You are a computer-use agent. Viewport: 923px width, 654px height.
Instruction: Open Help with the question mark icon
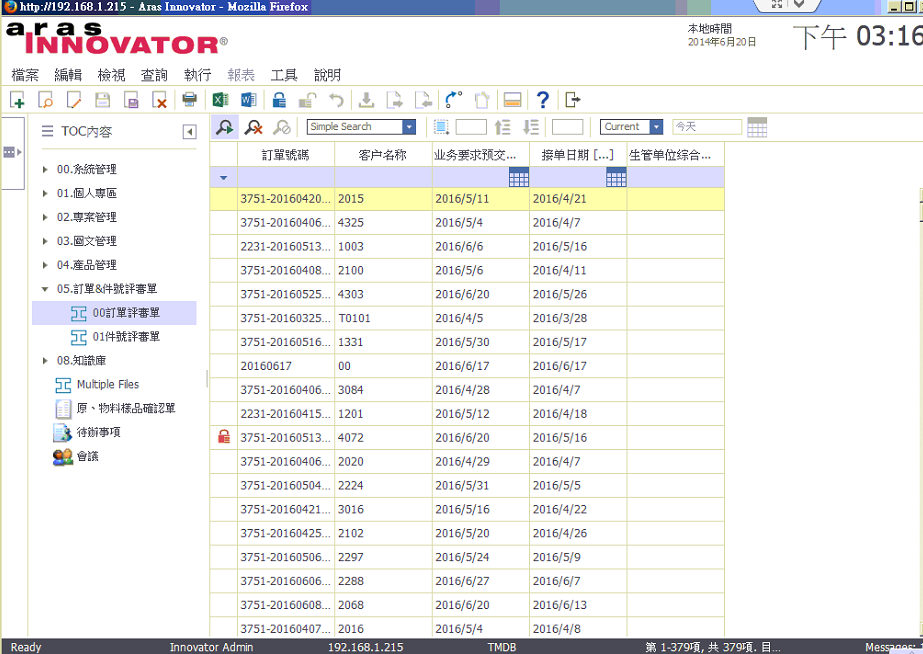543,100
